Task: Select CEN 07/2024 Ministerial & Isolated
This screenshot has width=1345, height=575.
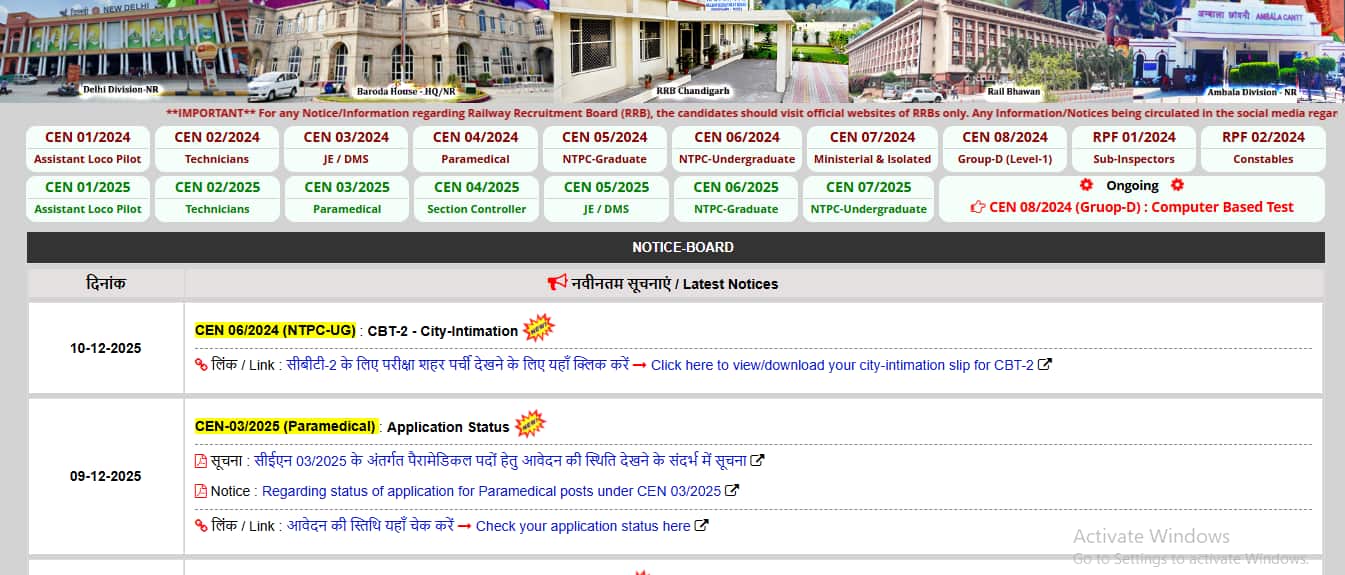Action: (872, 148)
